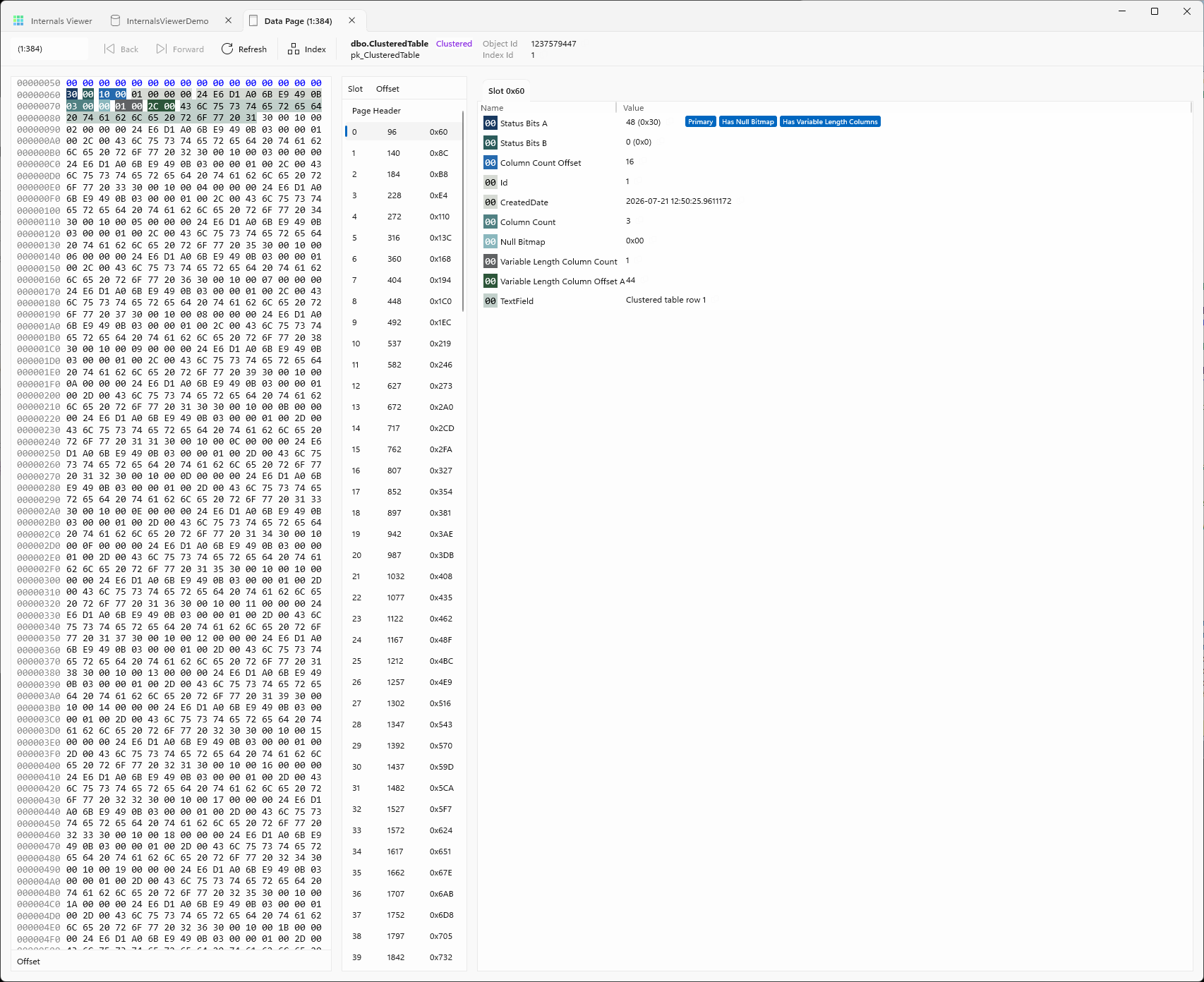Click the Slot column header
1204x982 pixels.
click(x=355, y=89)
